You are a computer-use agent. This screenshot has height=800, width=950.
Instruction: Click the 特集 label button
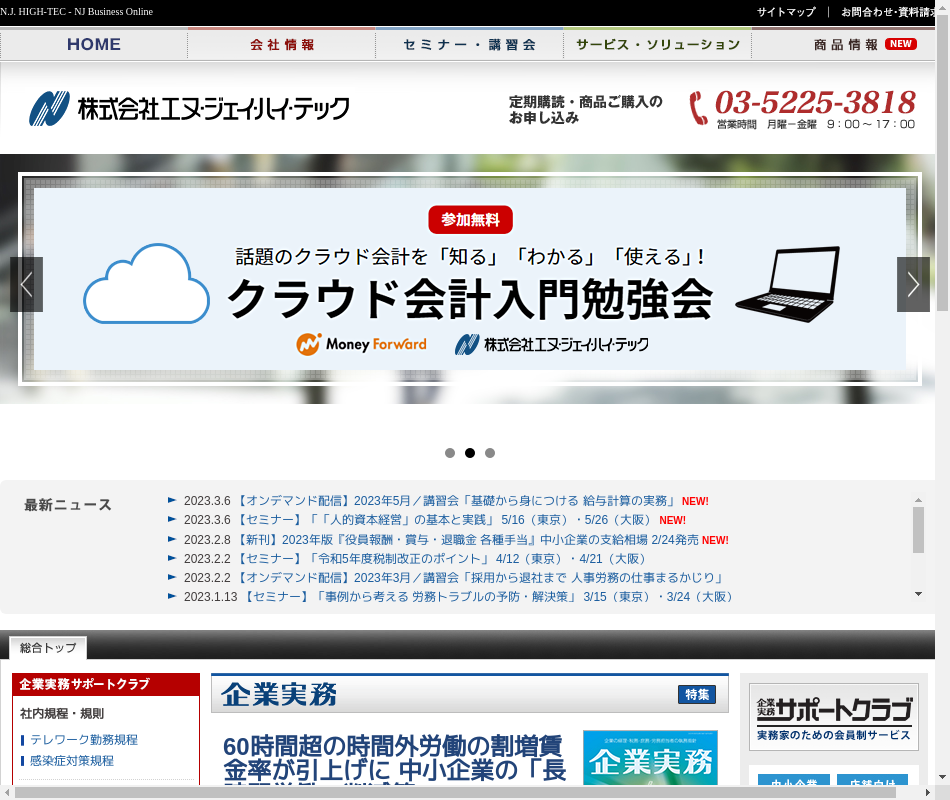tap(697, 695)
